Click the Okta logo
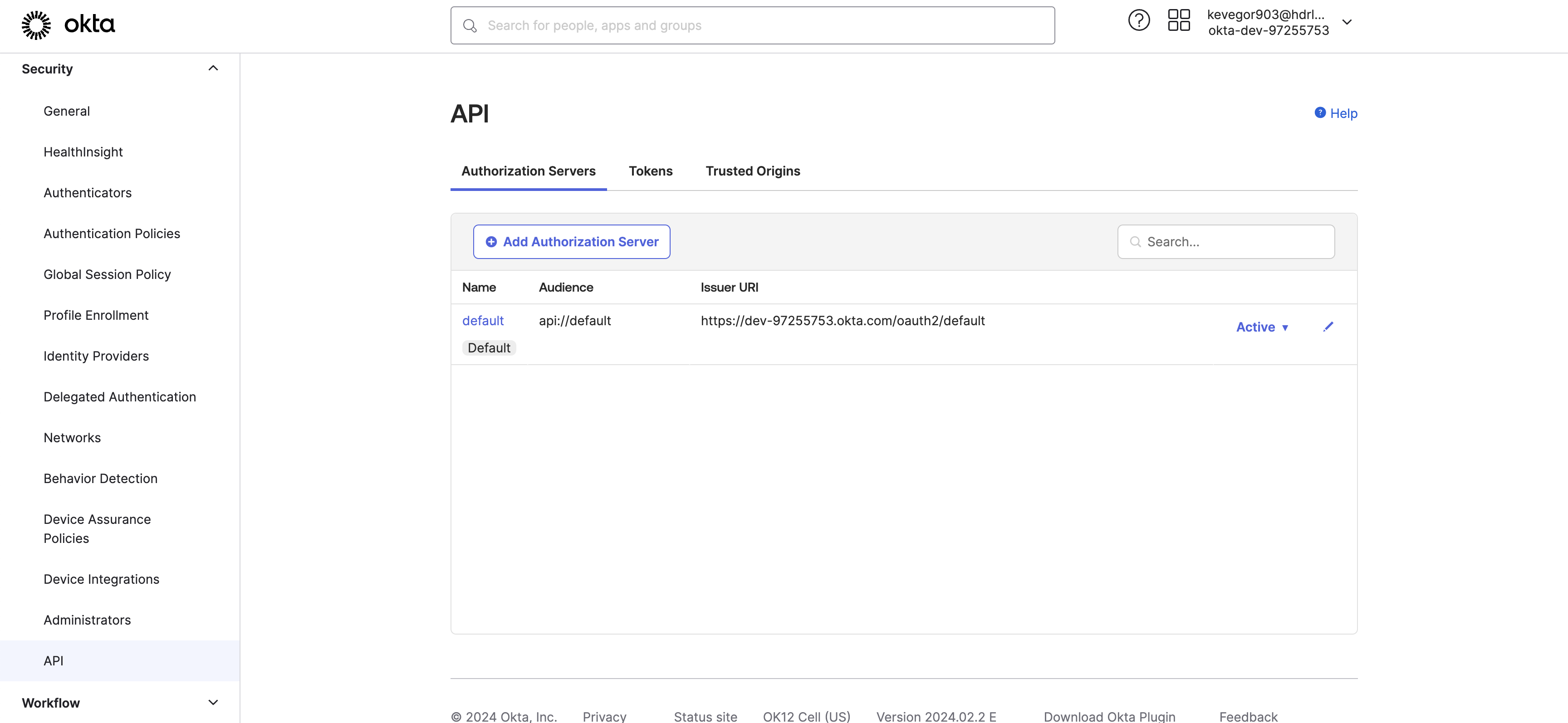The height and width of the screenshot is (723, 1568). pyautogui.click(x=68, y=24)
